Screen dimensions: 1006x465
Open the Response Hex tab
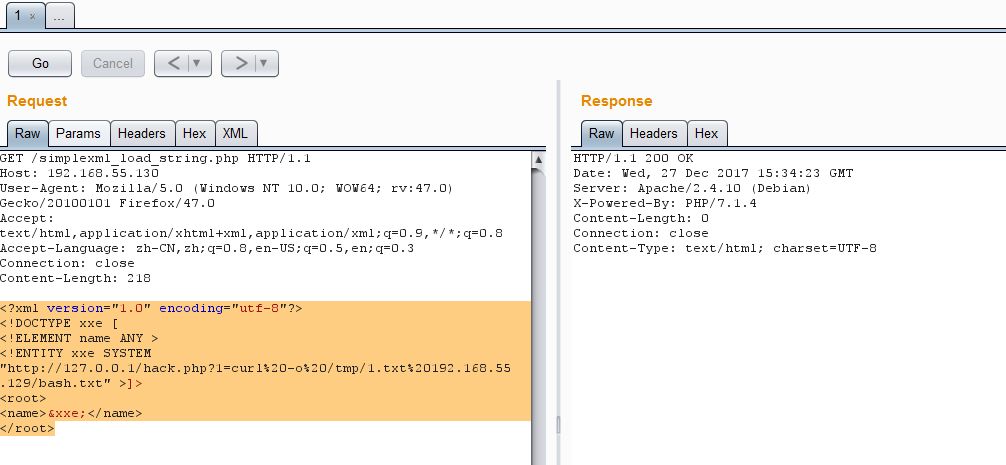706,133
